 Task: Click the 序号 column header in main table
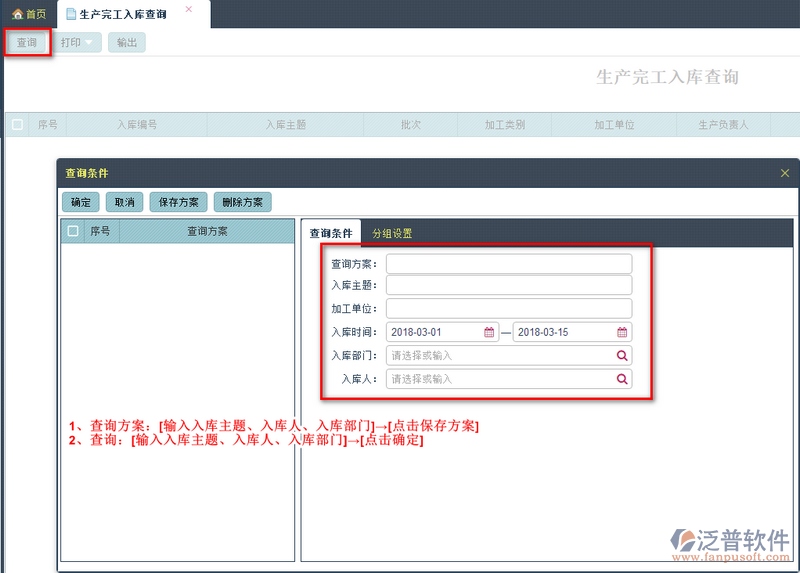(47, 124)
